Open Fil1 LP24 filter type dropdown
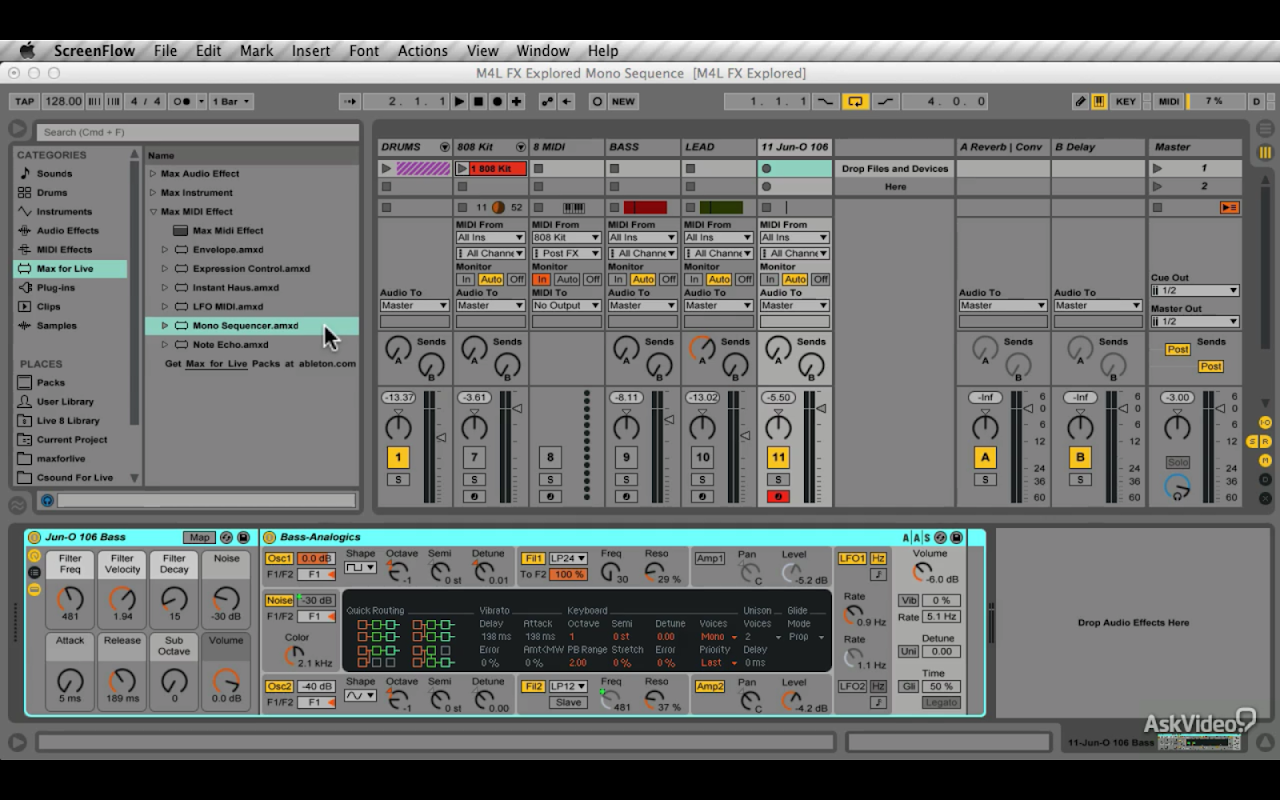This screenshot has width=1280, height=800. coord(568,558)
